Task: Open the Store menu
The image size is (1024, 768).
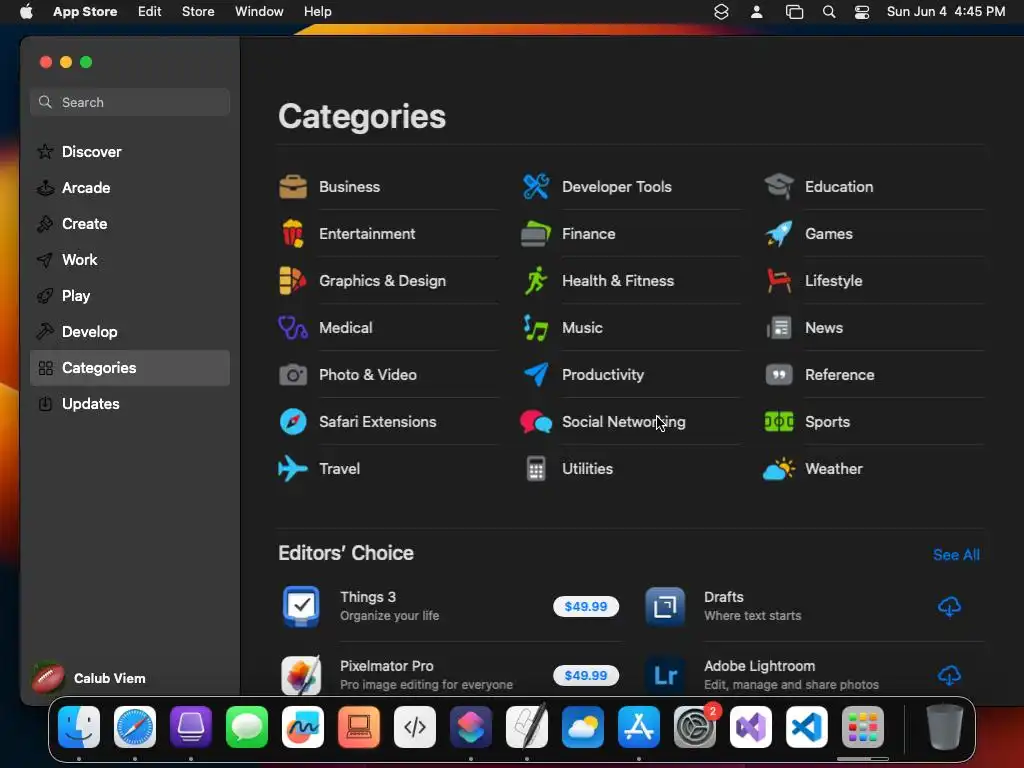Action: (198, 11)
